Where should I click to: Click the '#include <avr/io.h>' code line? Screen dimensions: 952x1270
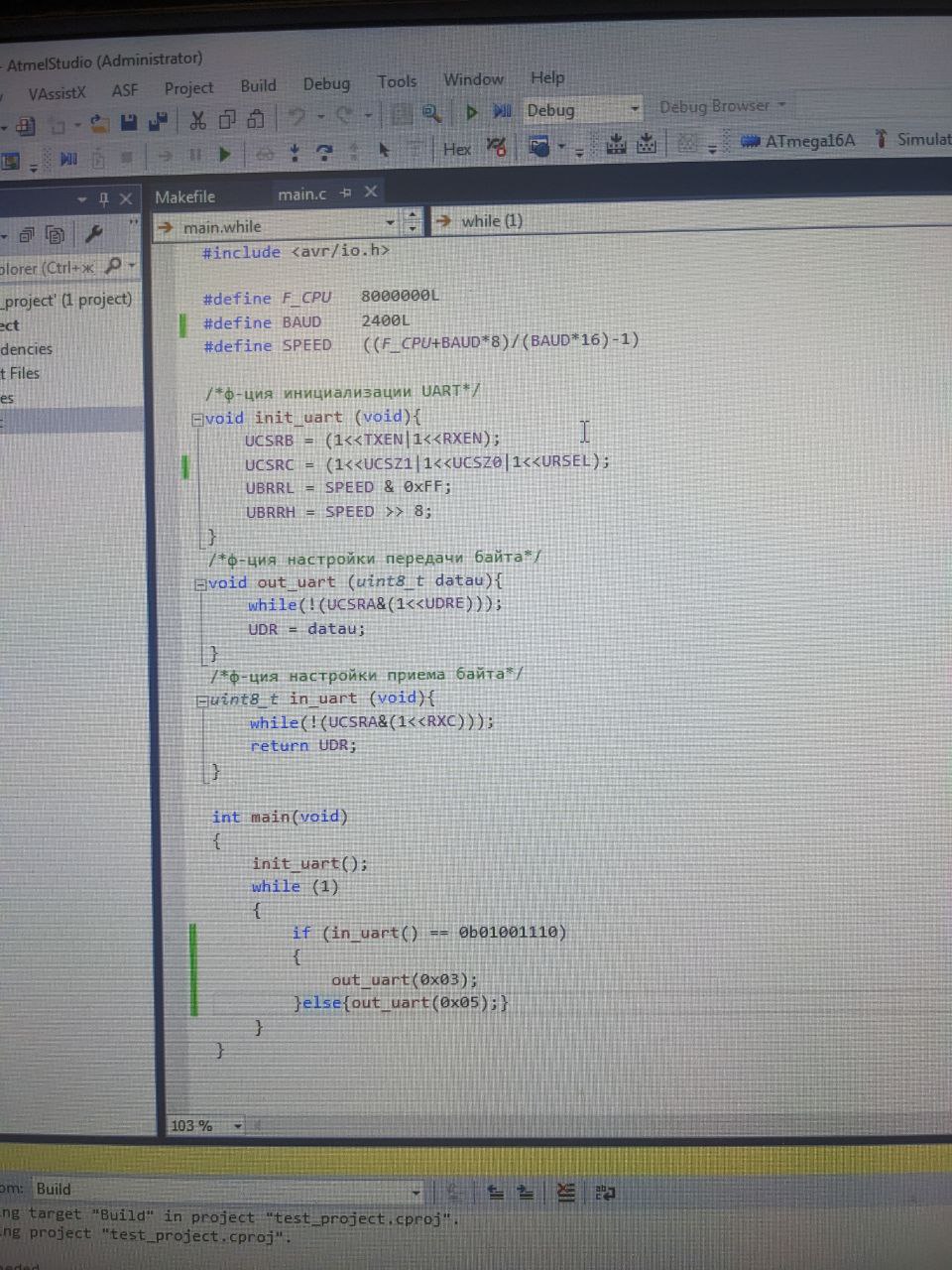pyautogui.click(x=296, y=251)
